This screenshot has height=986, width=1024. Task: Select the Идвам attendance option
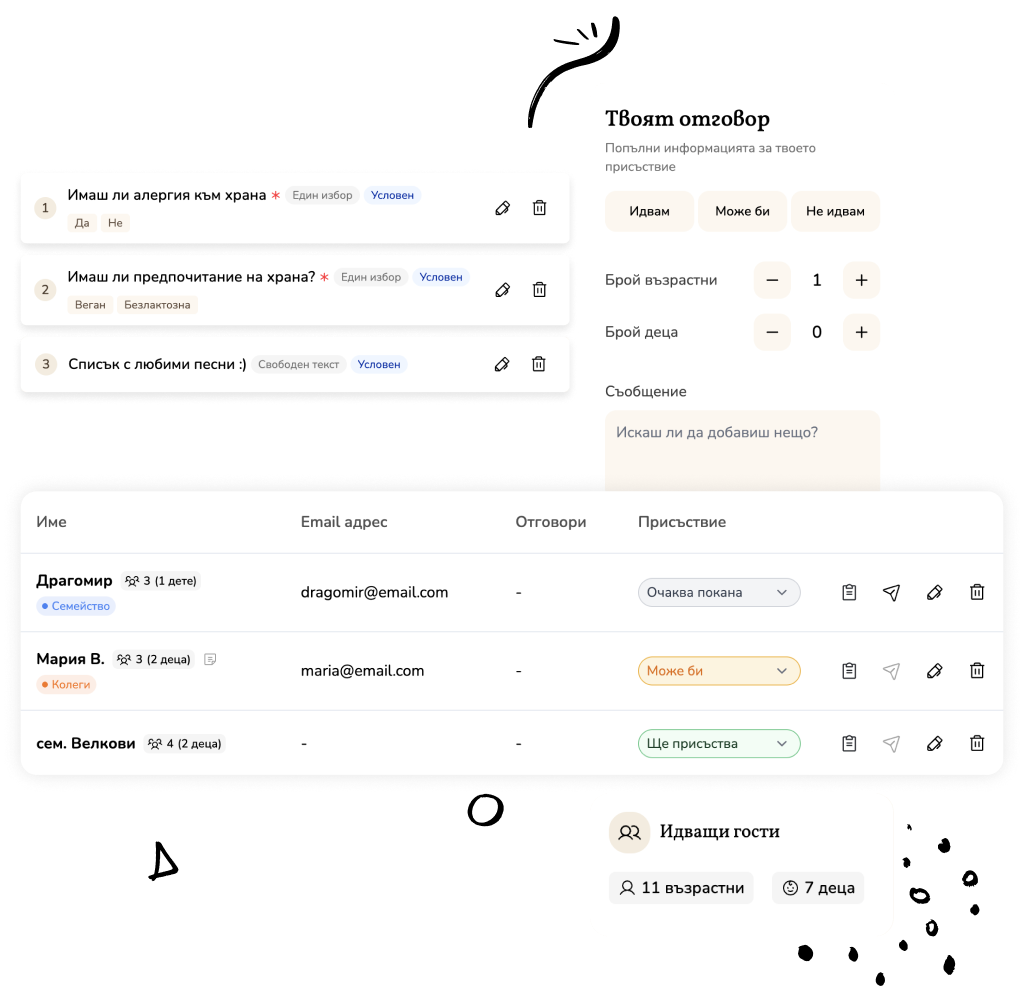click(649, 211)
